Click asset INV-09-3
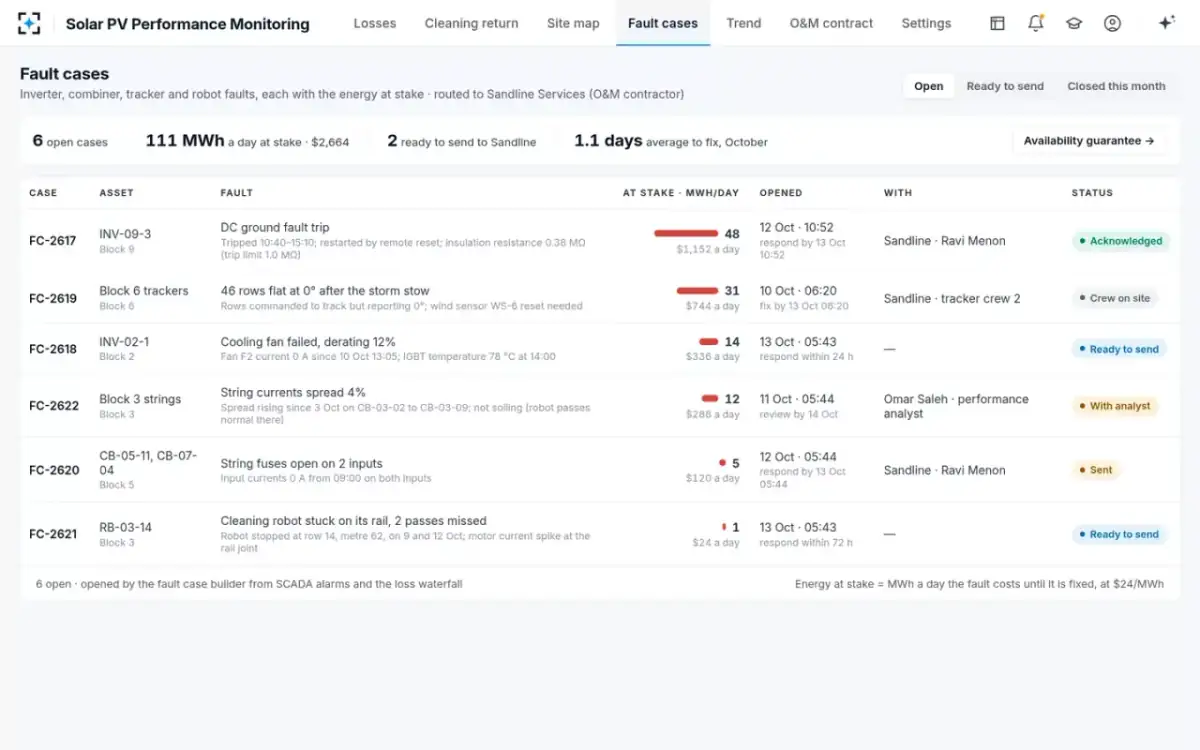This screenshot has height=750, width=1200. [125, 234]
